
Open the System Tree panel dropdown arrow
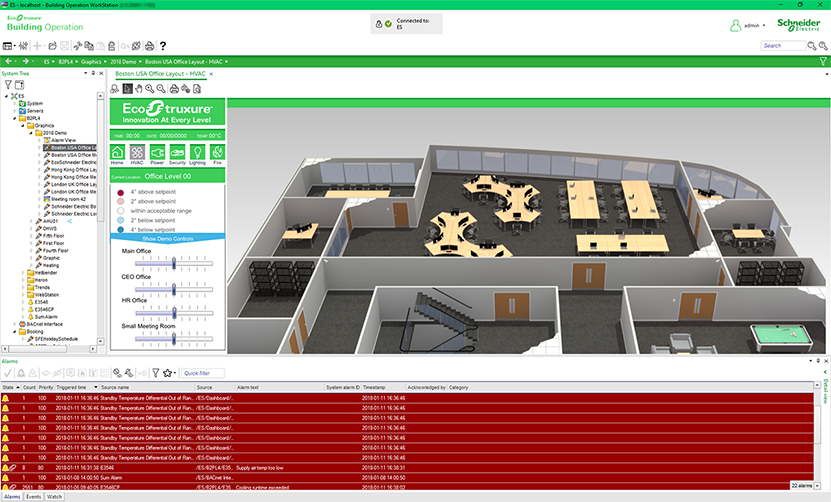85,73
